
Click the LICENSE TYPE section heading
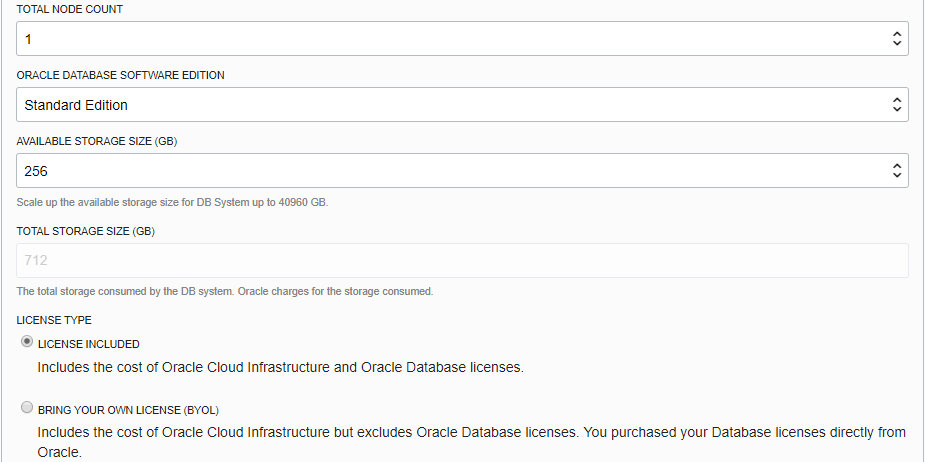pos(54,320)
